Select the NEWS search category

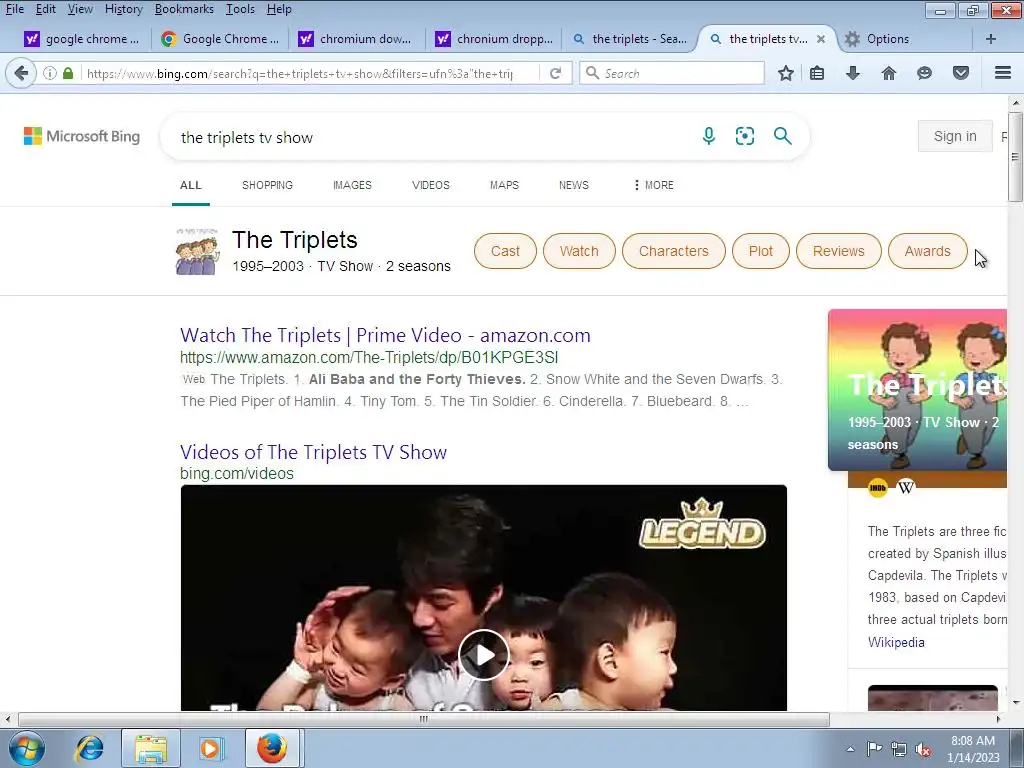click(573, 185)
